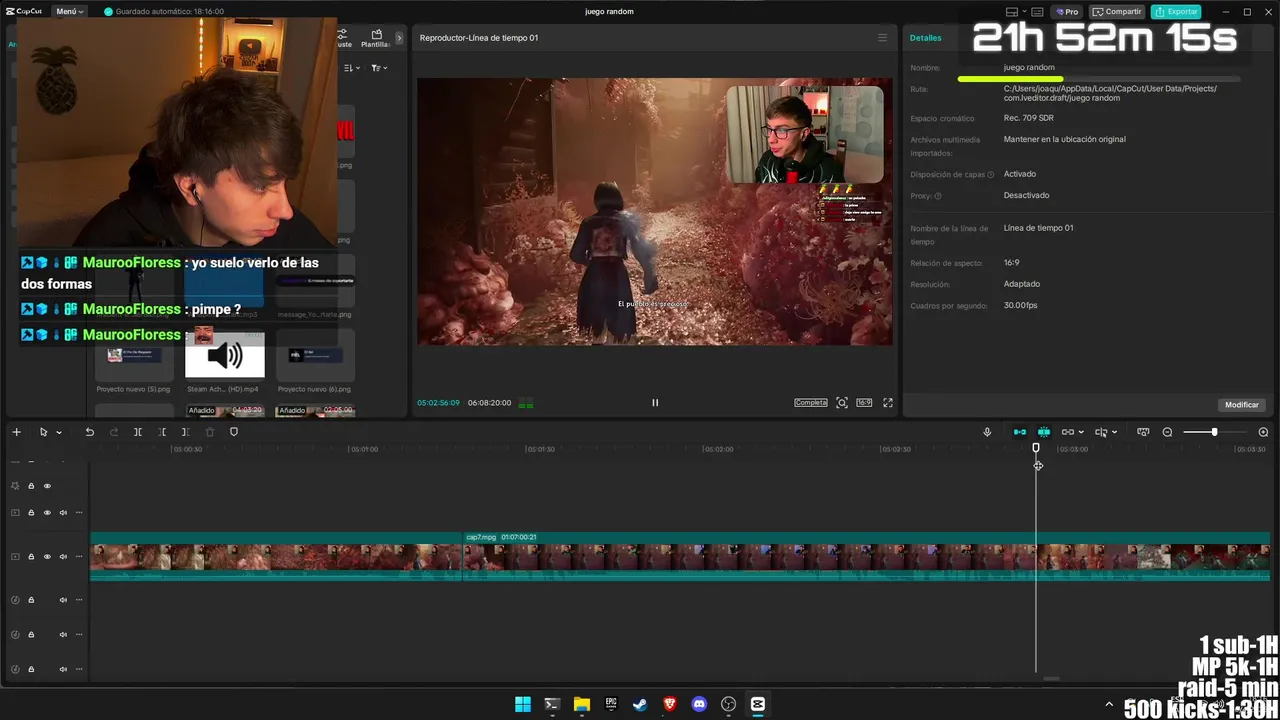Screen dimensions: 1280x720
Task: Mute the first audio track
Action: (x=63, y=600)
